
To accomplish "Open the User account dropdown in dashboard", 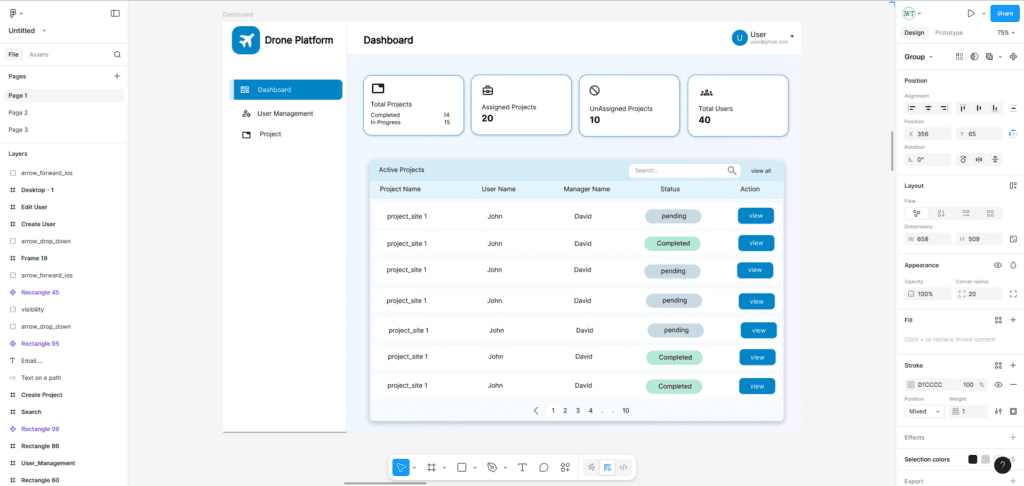I will pyautogui.click(x=792, y=36).
